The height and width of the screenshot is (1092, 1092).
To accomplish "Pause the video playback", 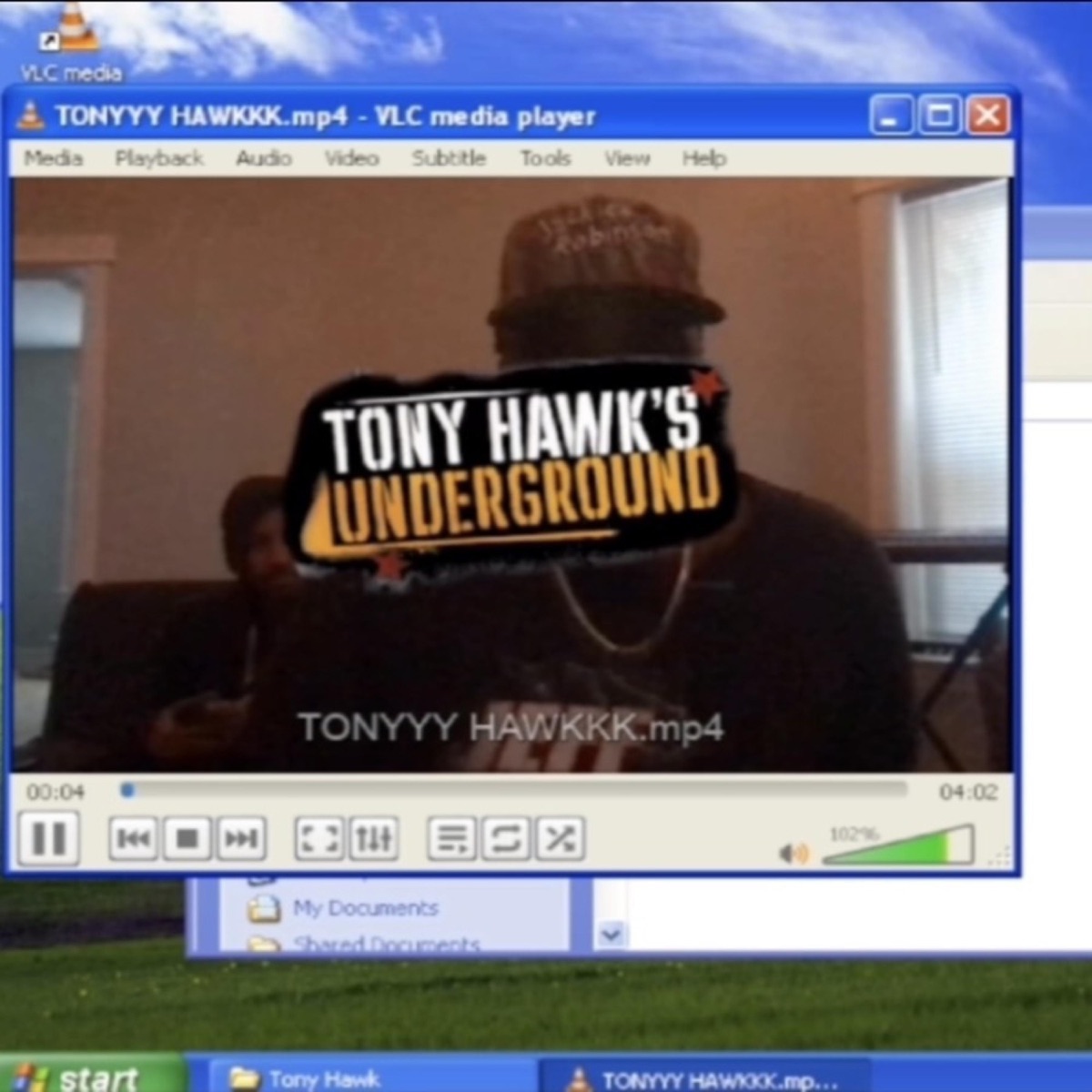I will click(49, 837).
